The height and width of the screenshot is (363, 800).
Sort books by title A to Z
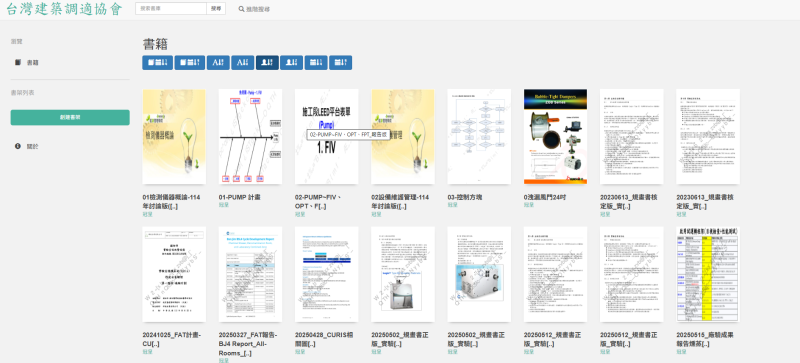point(218,63)
